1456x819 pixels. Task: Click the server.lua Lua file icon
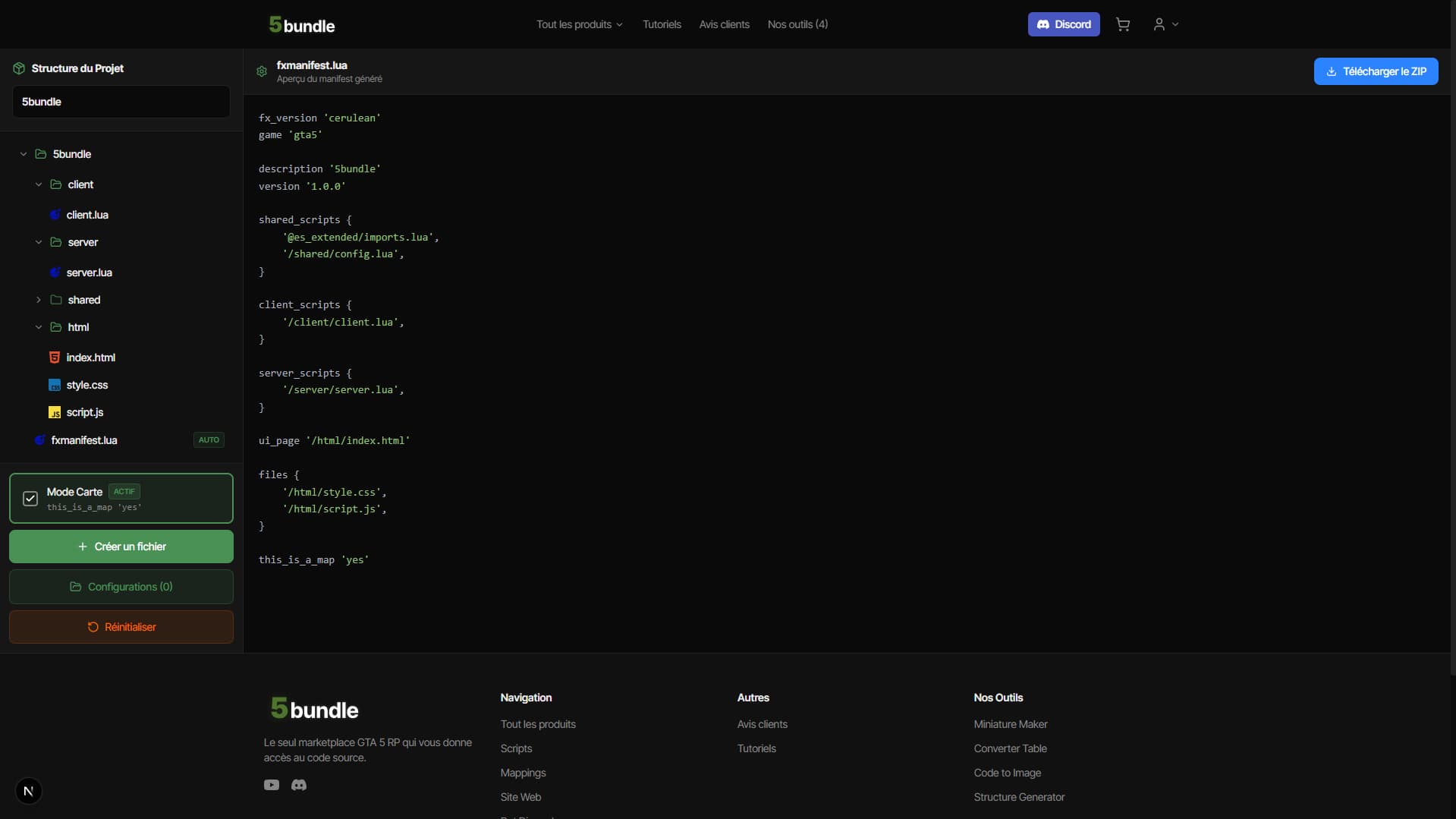55,272
